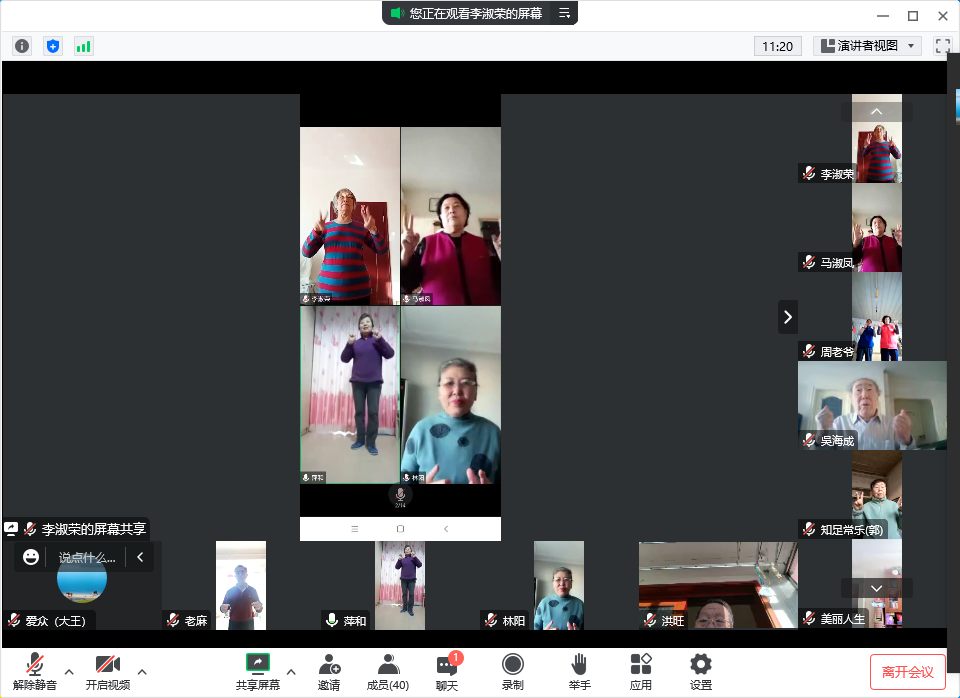Leave meeting via 离开会议 button
960x698 pixels.
point(907,672)
